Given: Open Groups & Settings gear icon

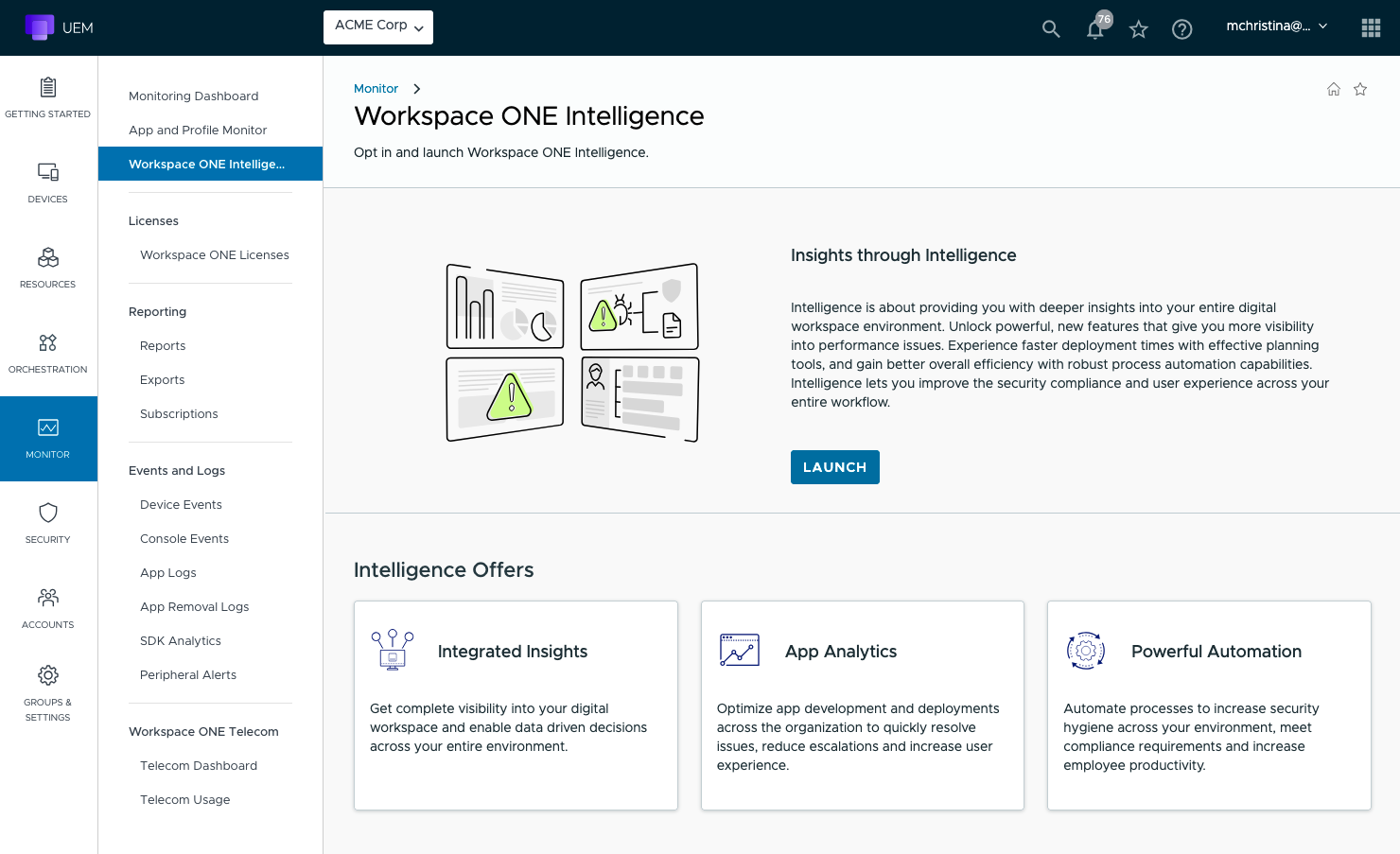Looking at the screenshot, I should tap(48, 691).
